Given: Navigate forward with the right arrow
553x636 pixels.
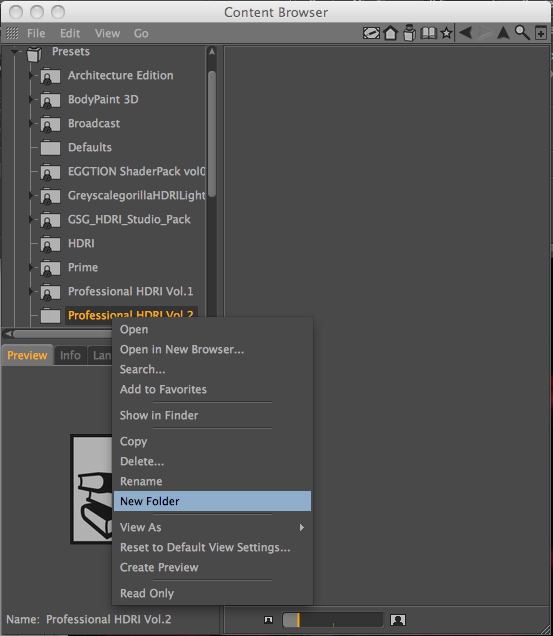Looking at the screenshot, I should [x=484, y=32].
